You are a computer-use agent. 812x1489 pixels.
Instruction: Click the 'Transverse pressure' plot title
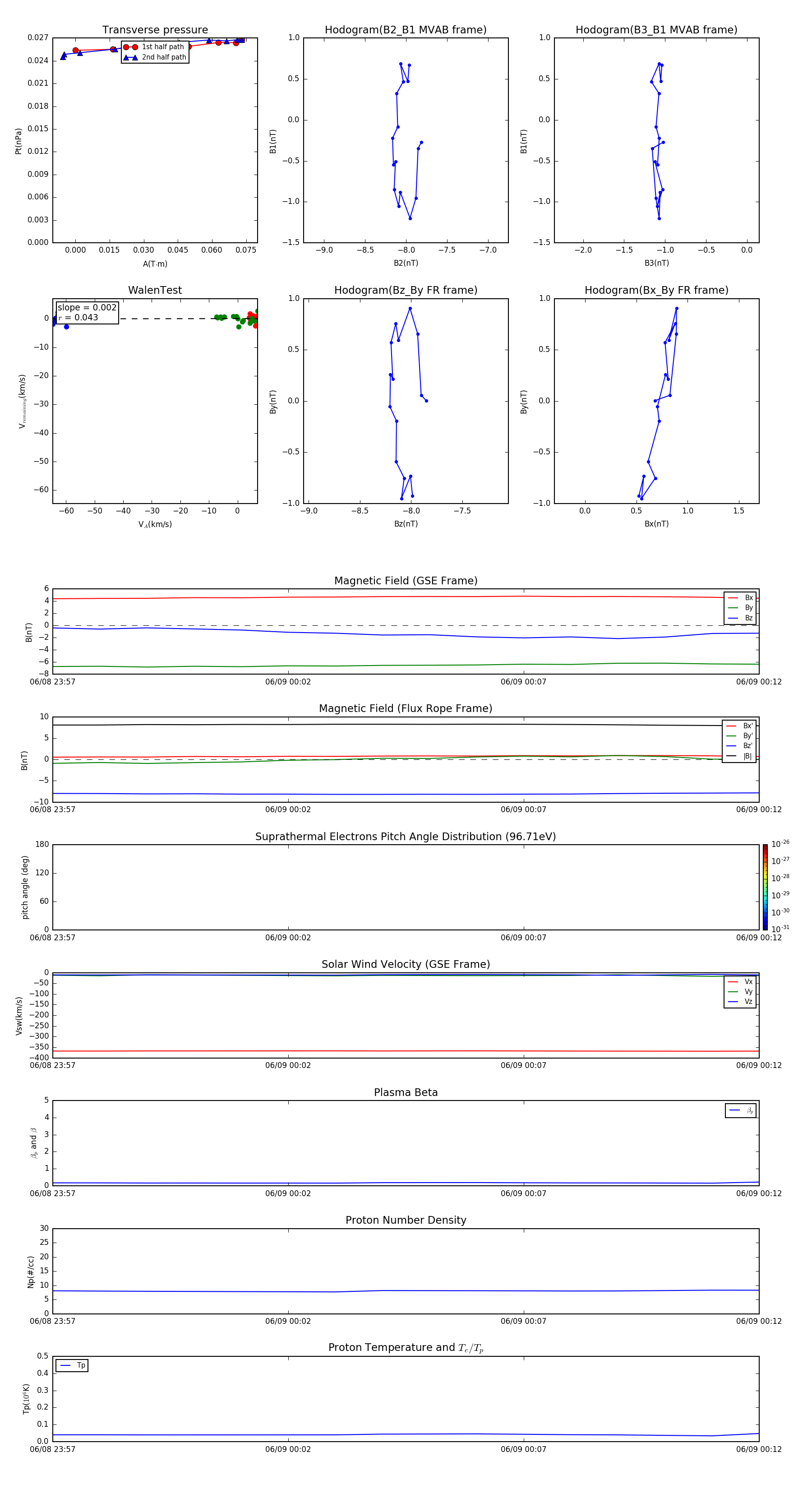(x=155, y=30)
